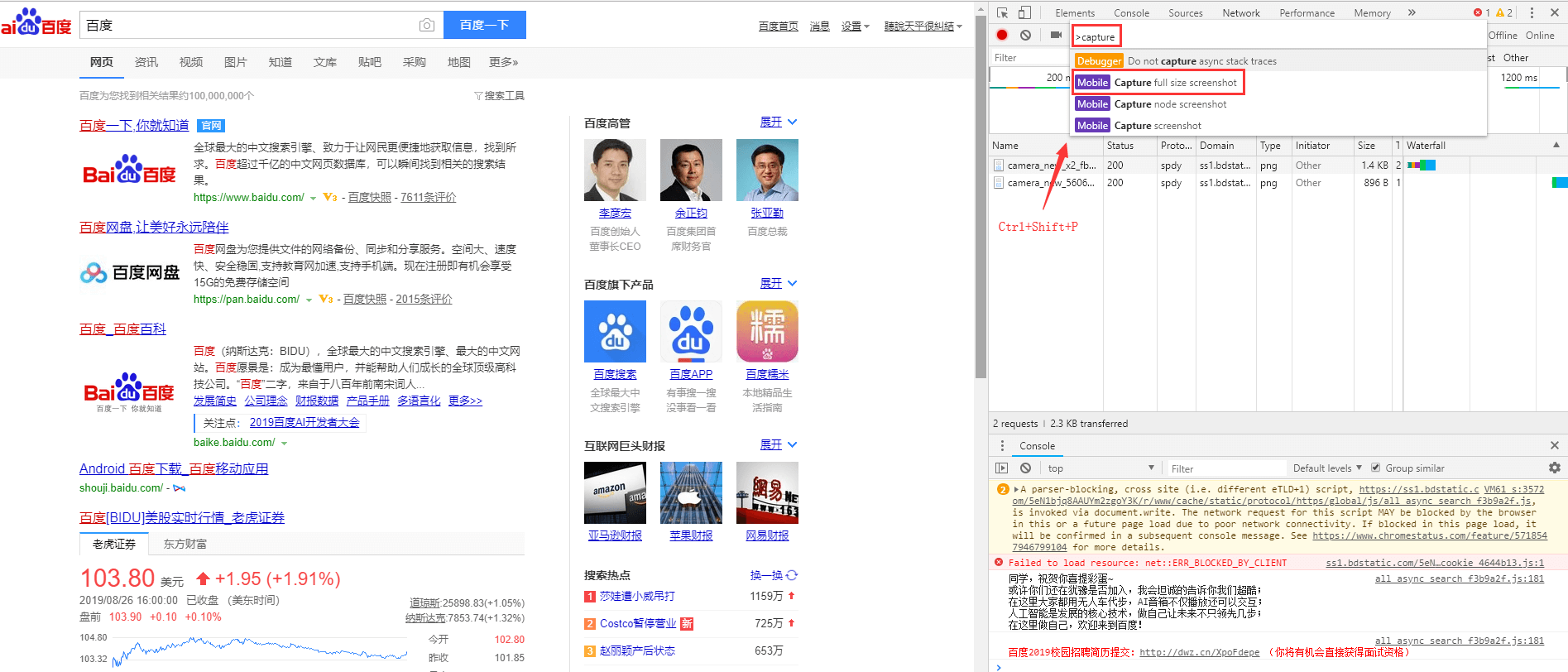Click the more tabs chevron in DevTools
The width and height of the screenshot is (1568, 672).
tap(1412, 12)
